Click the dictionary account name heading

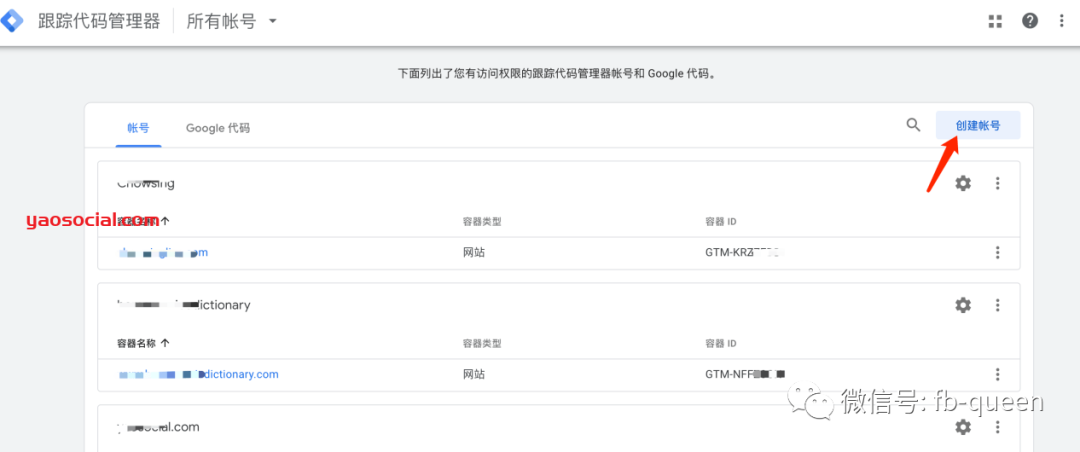[184, 305]
